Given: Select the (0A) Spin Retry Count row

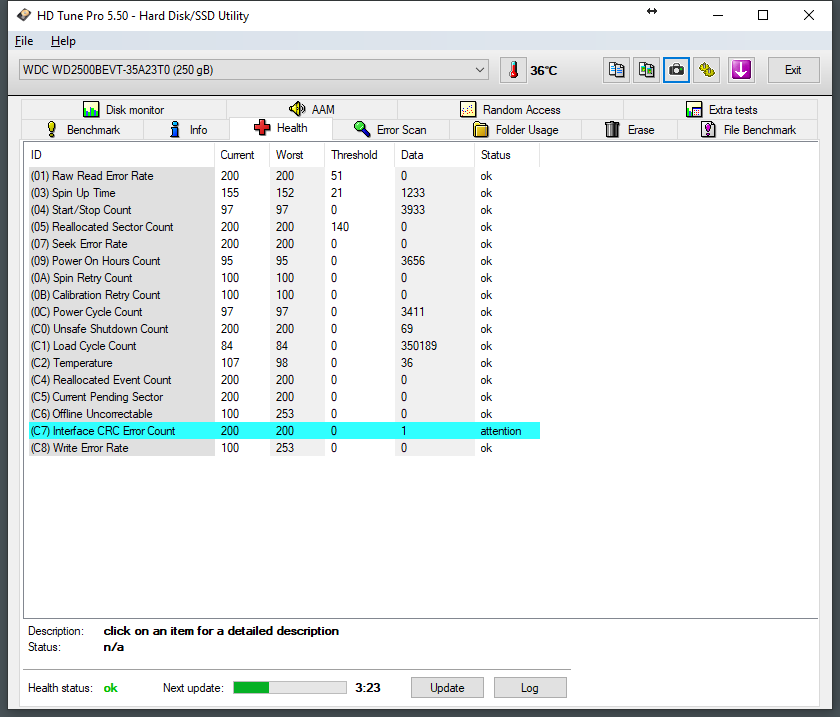Looking at the screenshot, I should pos(284,278).
